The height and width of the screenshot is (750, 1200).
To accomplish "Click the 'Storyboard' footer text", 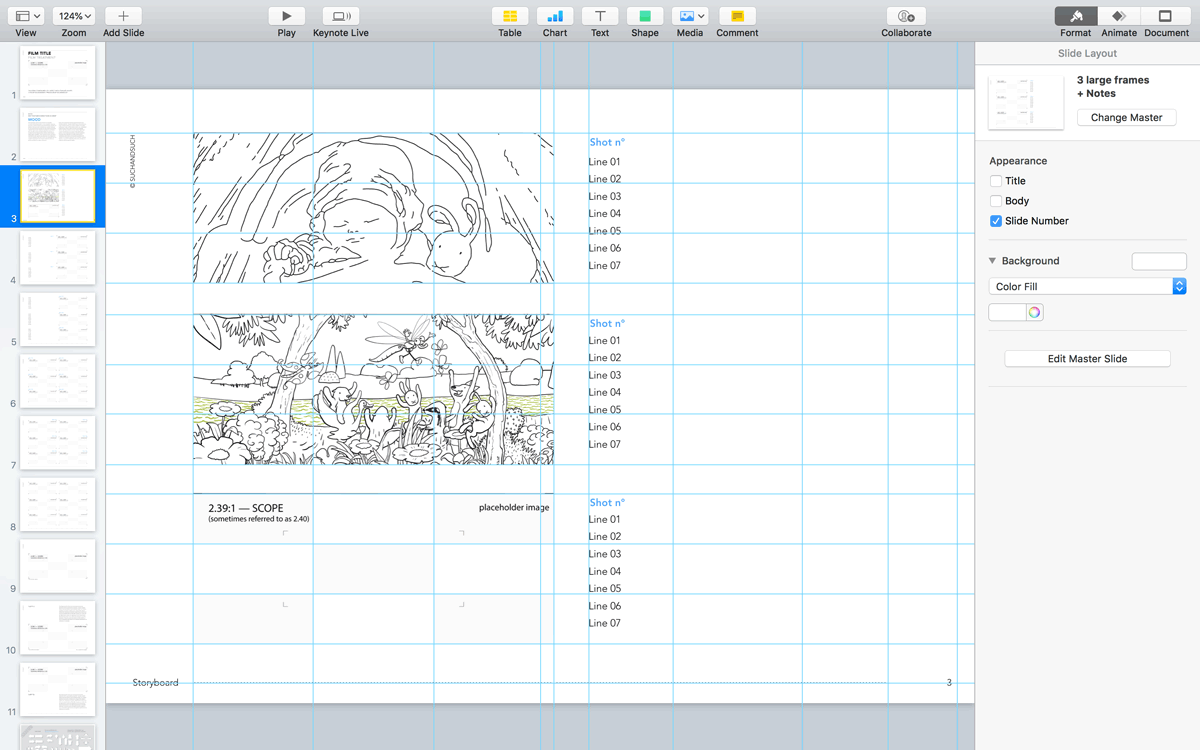I will [x=155, y=682].
